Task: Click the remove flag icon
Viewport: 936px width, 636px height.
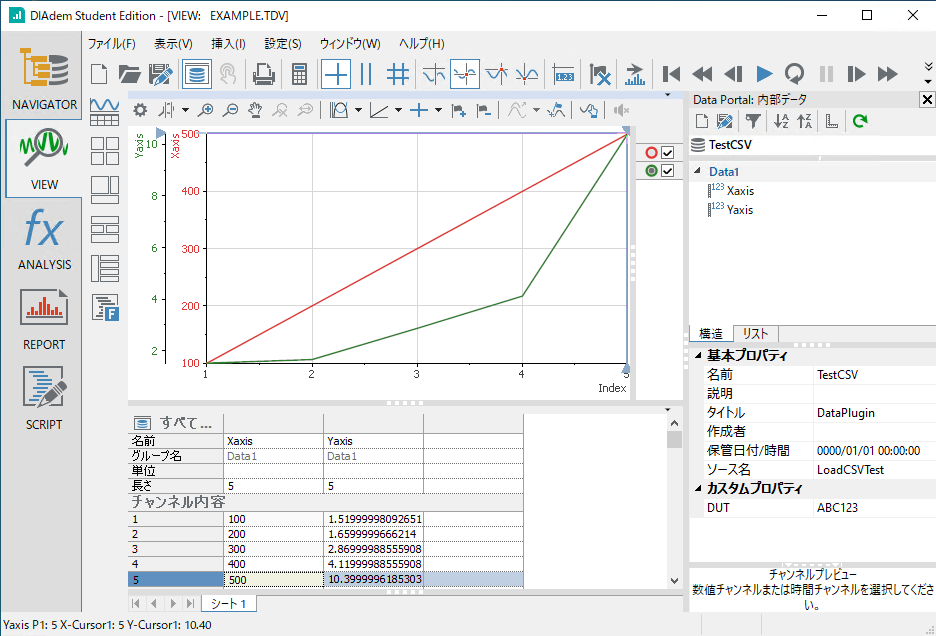Action: point(484,110)
